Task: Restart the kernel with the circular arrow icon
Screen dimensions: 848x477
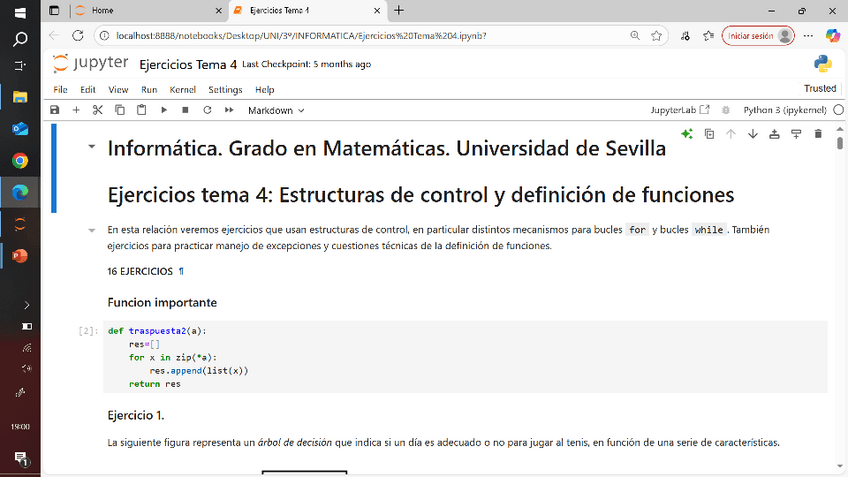Action: tap(207, 110)
